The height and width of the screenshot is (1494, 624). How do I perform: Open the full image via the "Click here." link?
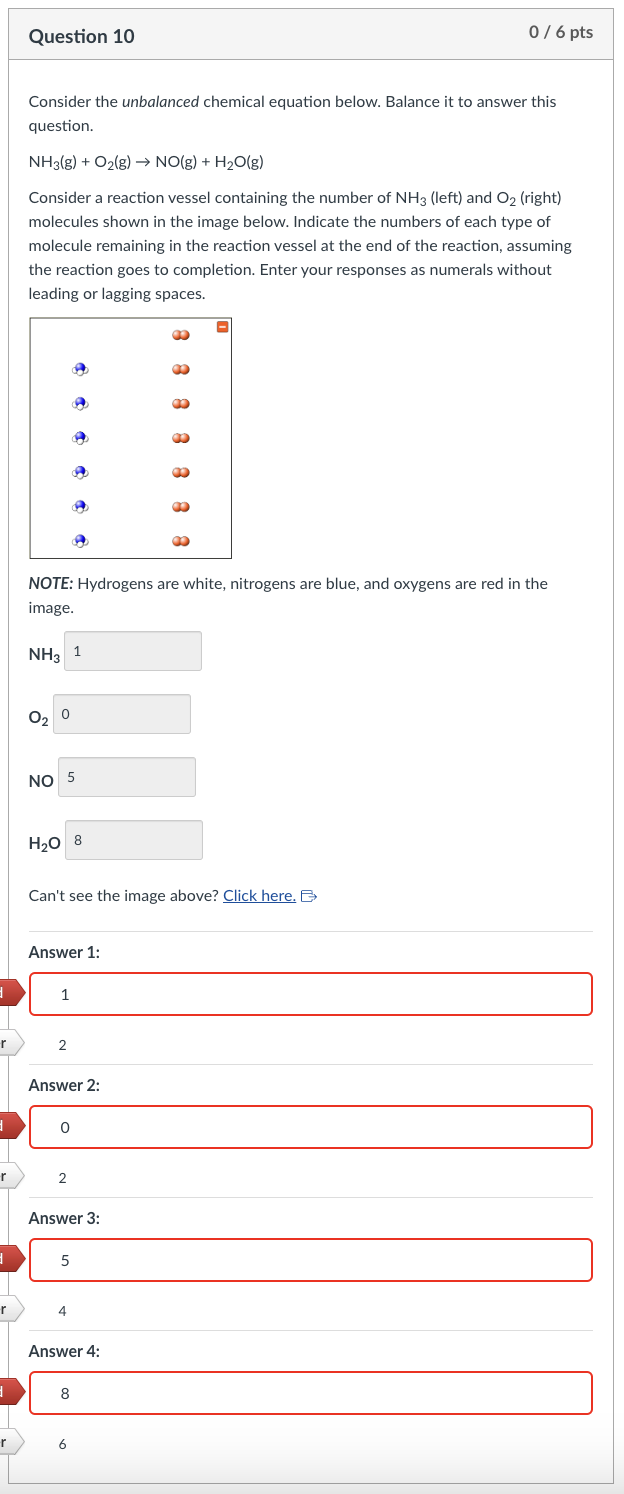tap(258, 895)
